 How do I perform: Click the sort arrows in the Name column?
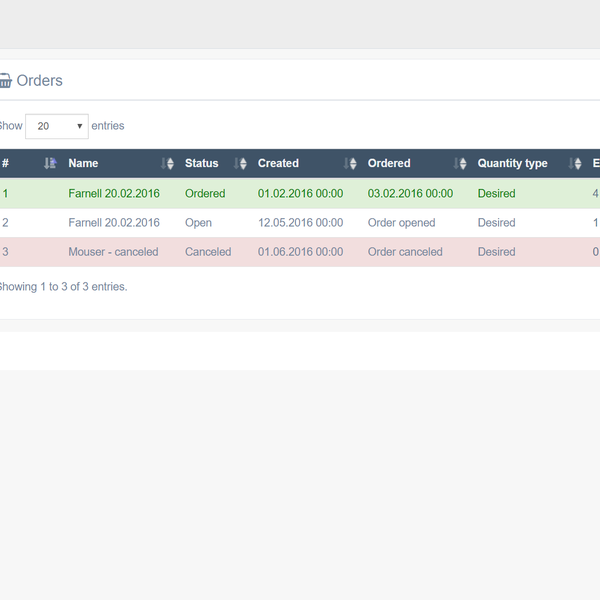pyautogui.click(x=167, y=164)
